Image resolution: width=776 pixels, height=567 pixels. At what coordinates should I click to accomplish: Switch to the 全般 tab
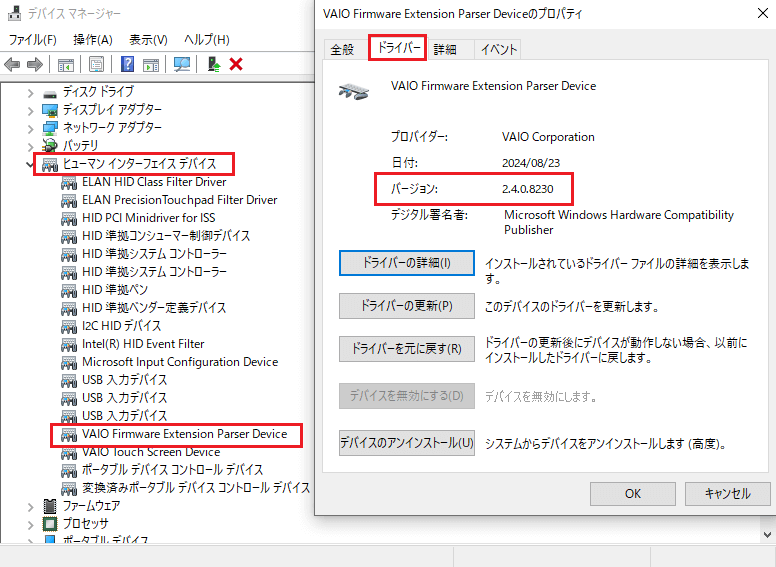click(x=342, y=49)
